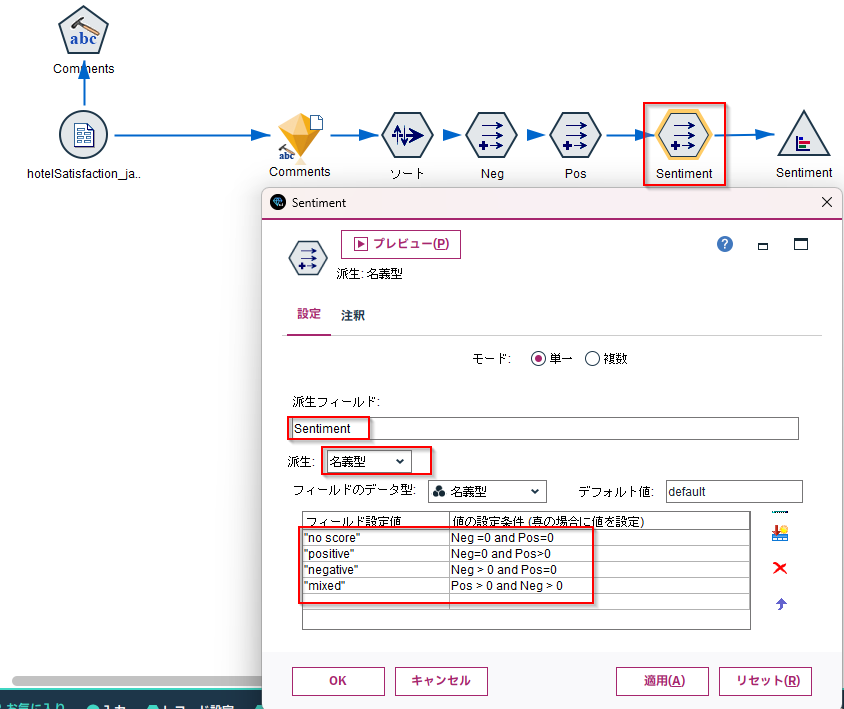This screenshot has width=844, height=709.
Task: Click the OK button
Action: [x=338, y=681]
